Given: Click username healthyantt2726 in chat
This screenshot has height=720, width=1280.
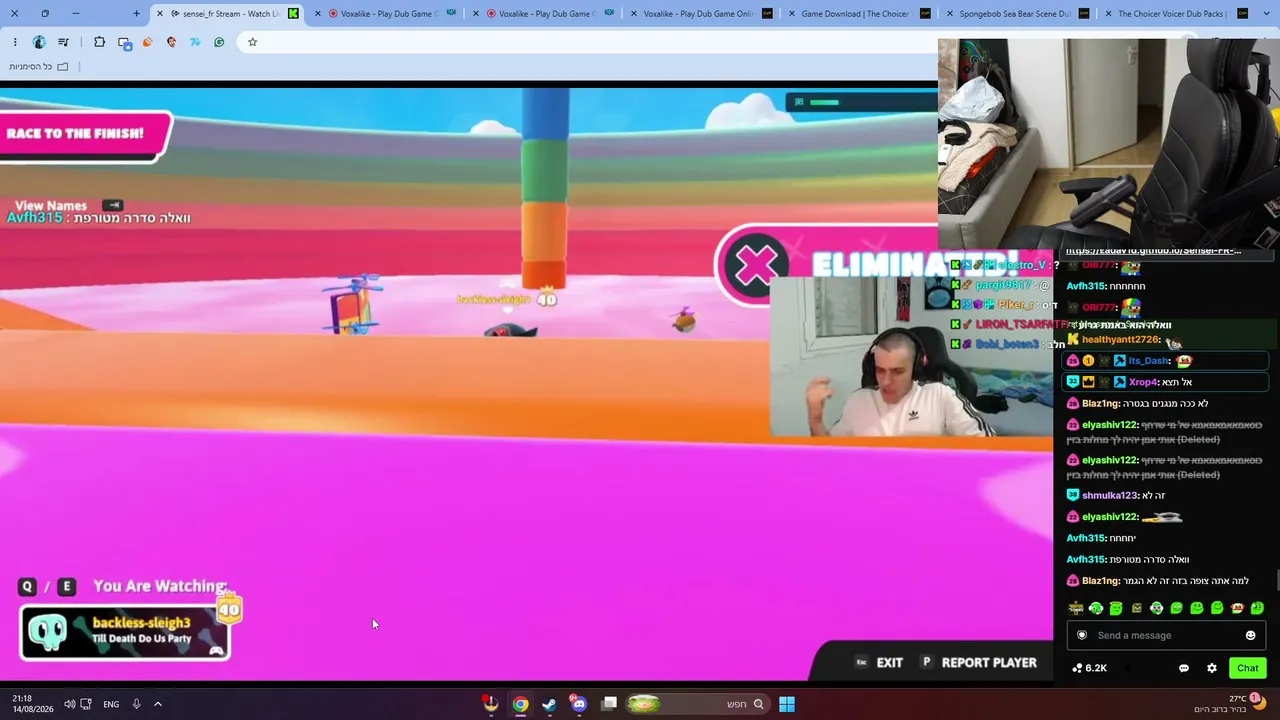Looking at the screenshot, I should point(1120,340).
